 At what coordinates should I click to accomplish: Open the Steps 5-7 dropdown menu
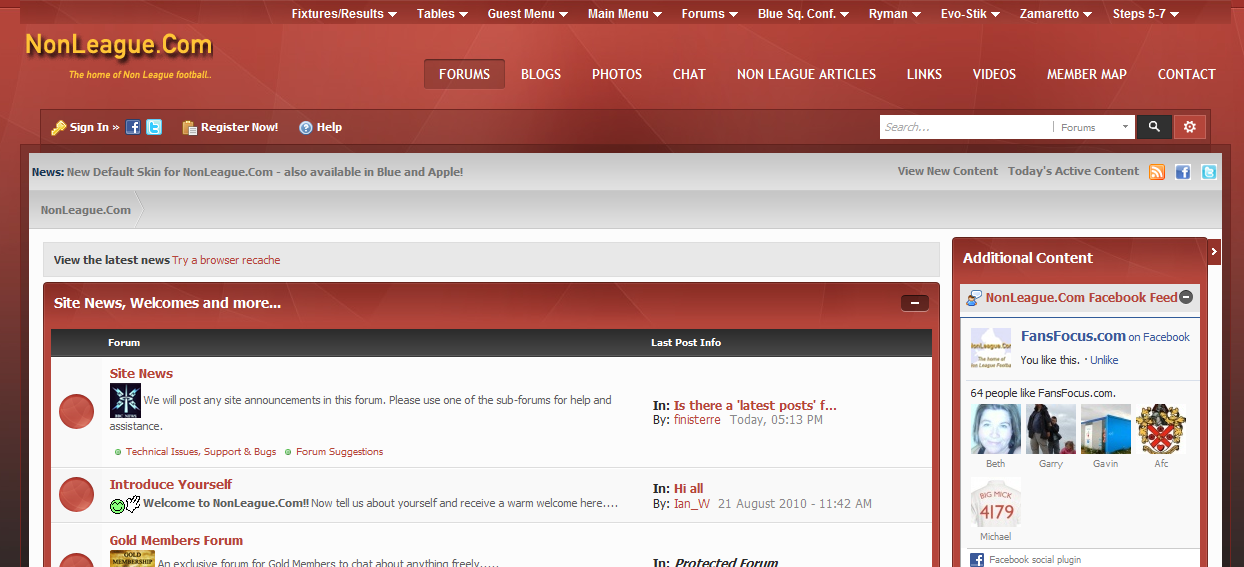[x=1146, y=14]
